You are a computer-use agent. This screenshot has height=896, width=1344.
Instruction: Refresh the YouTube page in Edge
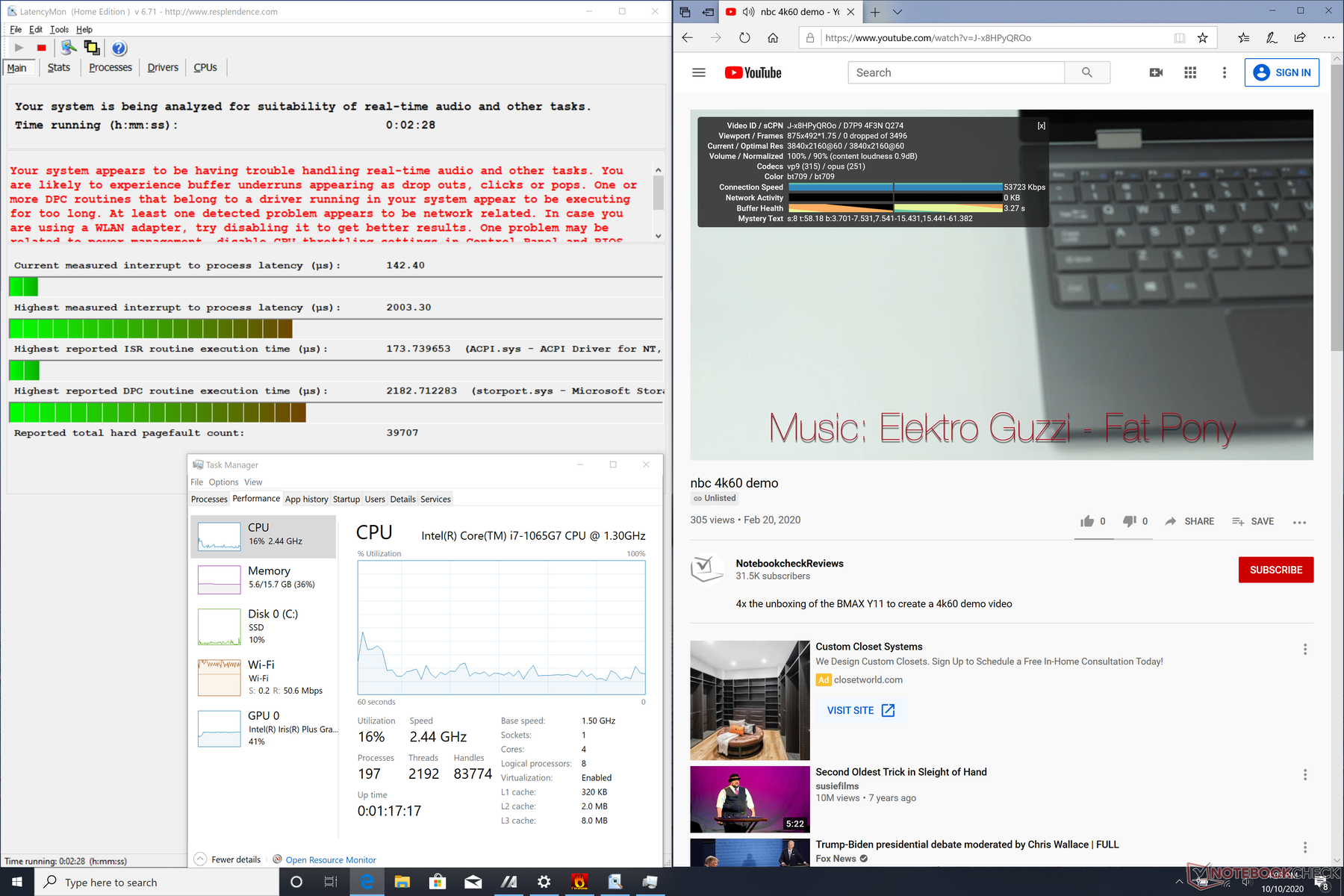[744, 38]
